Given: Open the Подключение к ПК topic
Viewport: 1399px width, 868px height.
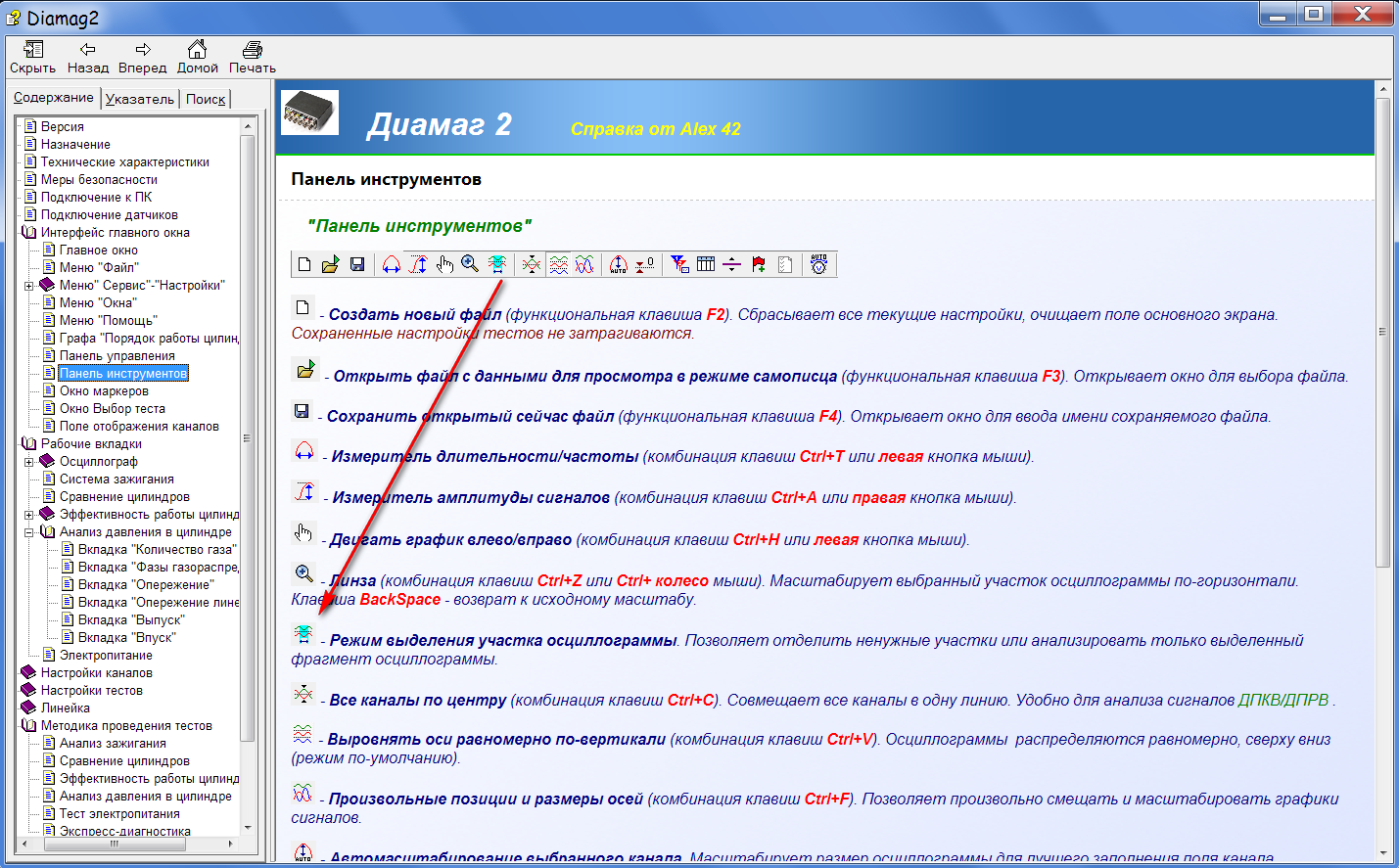Looking at the screenshot, I should click(97, 197).
